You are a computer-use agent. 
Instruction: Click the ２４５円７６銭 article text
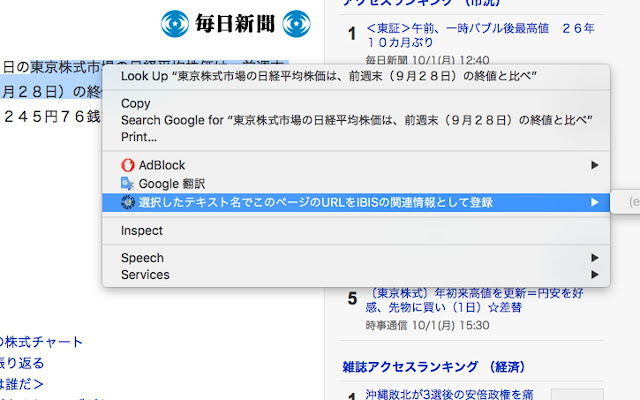coord(52,117)
